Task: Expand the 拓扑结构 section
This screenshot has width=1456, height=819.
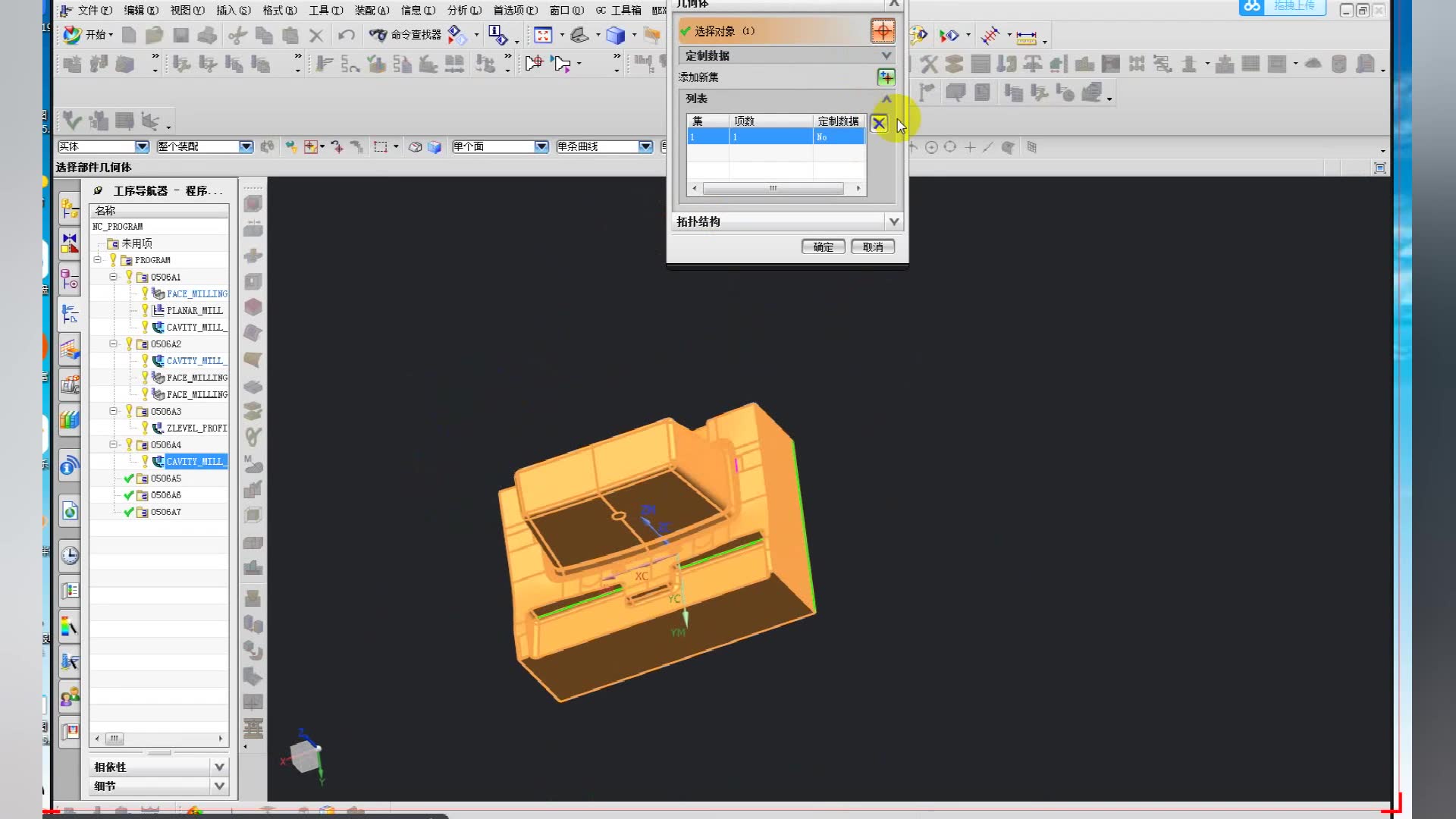Action: click(893, 221)
